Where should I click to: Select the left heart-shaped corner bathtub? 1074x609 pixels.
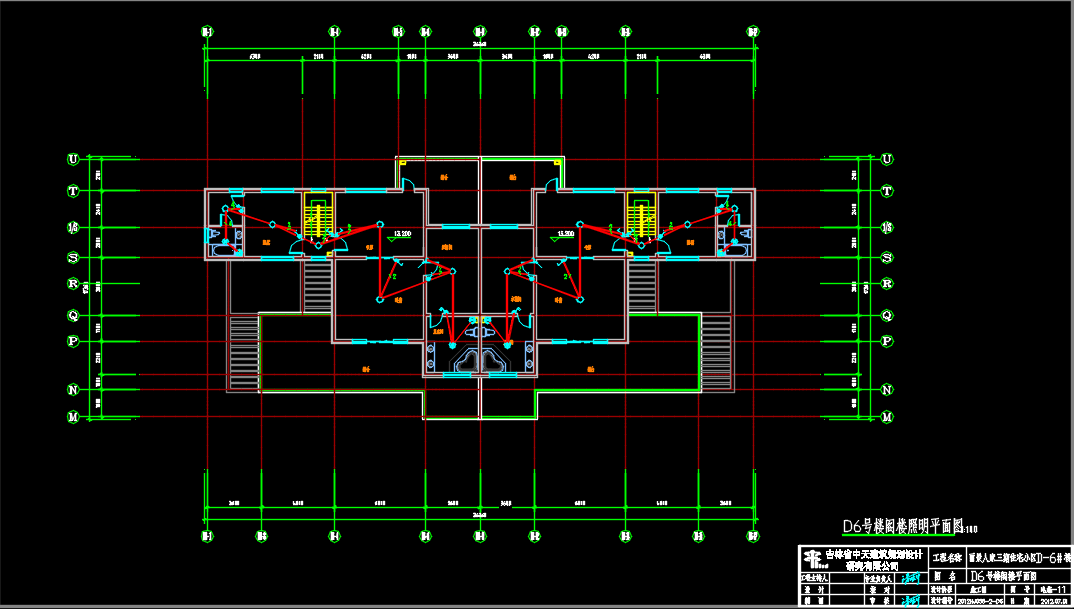coord(465,359)
